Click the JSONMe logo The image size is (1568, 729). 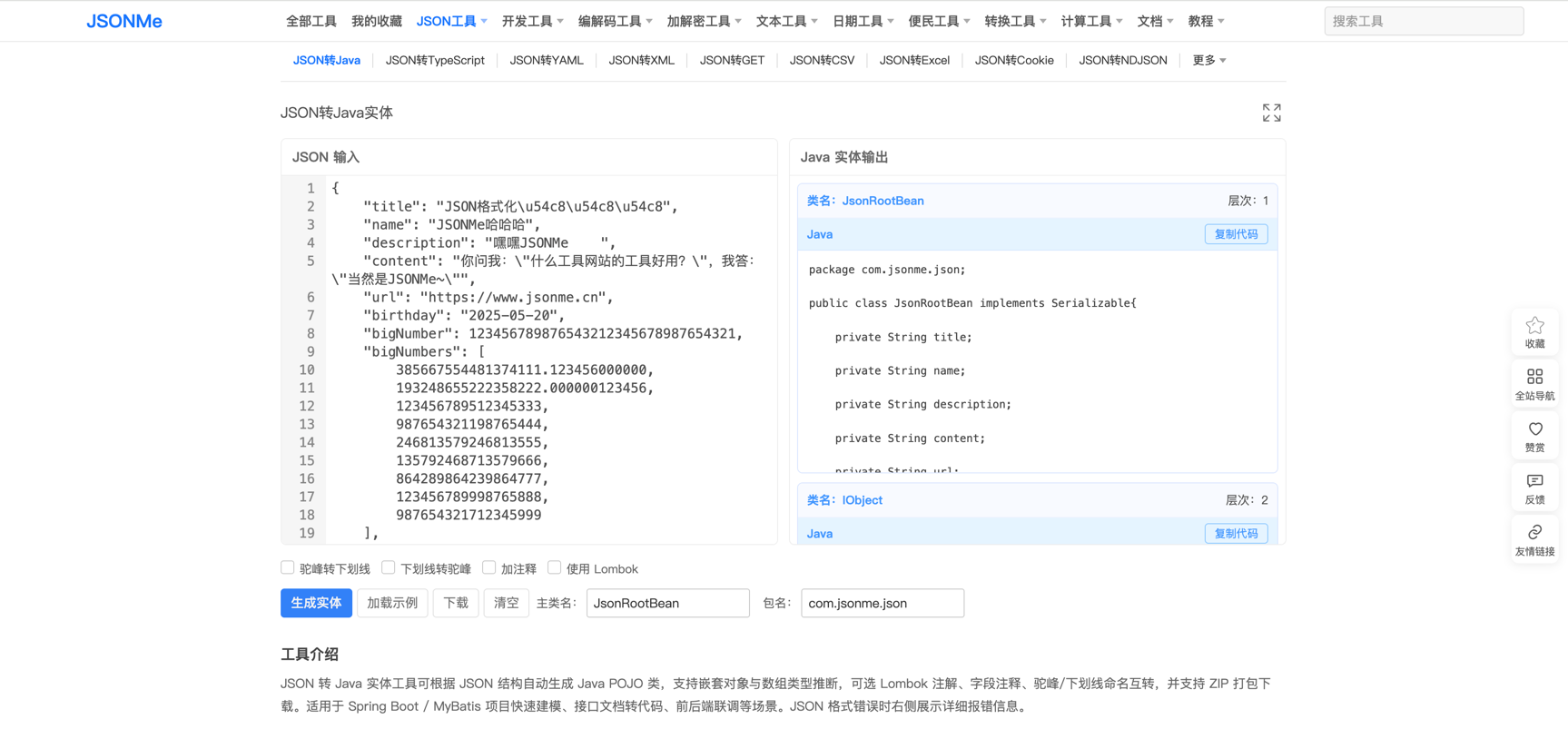coord(124,21)
